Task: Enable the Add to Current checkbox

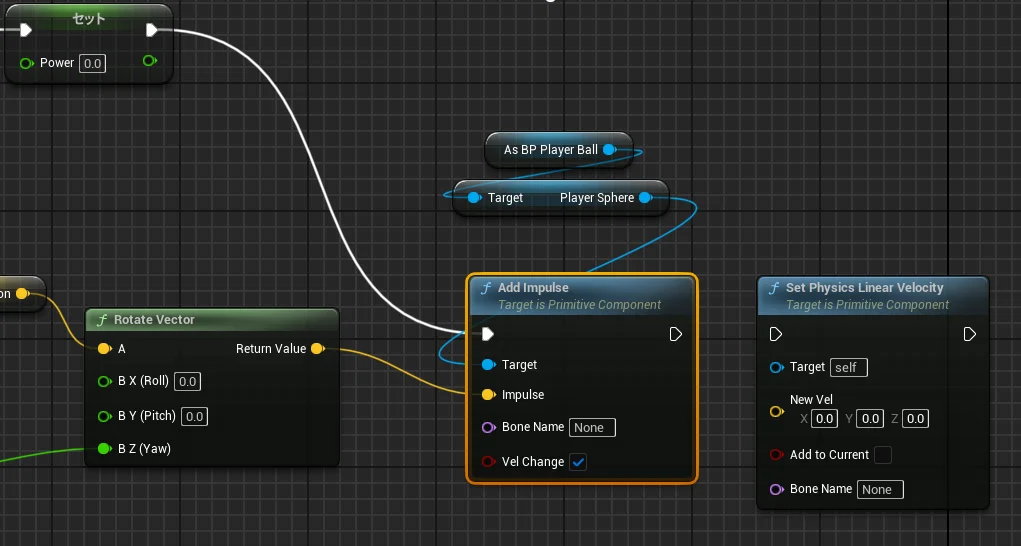Action: [x=883, y=455]
